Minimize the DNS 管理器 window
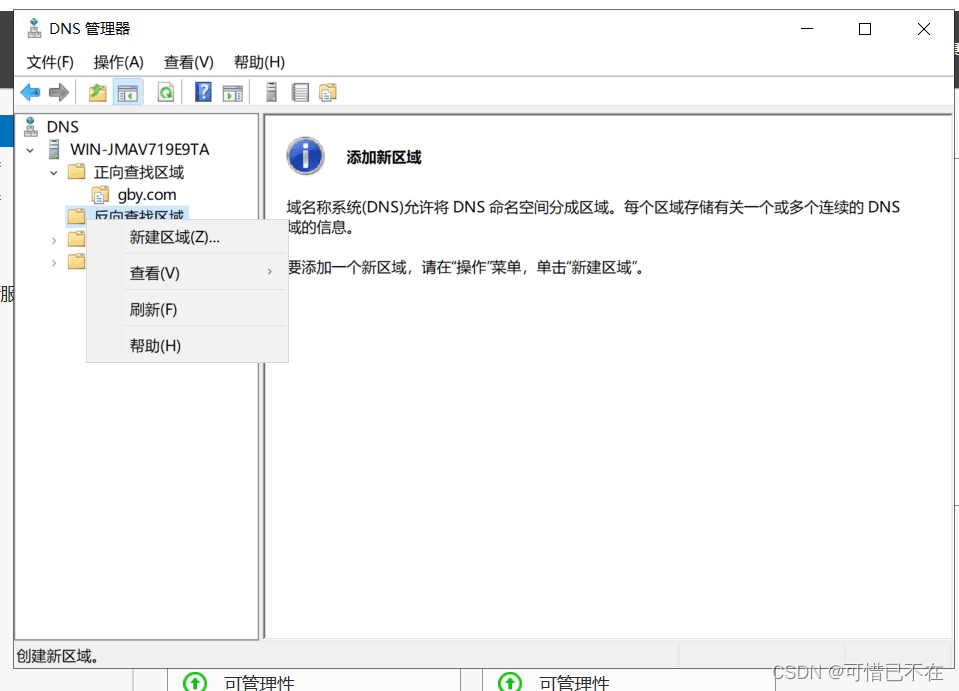This screenshot has width=959, height=691. pos(807,29)
